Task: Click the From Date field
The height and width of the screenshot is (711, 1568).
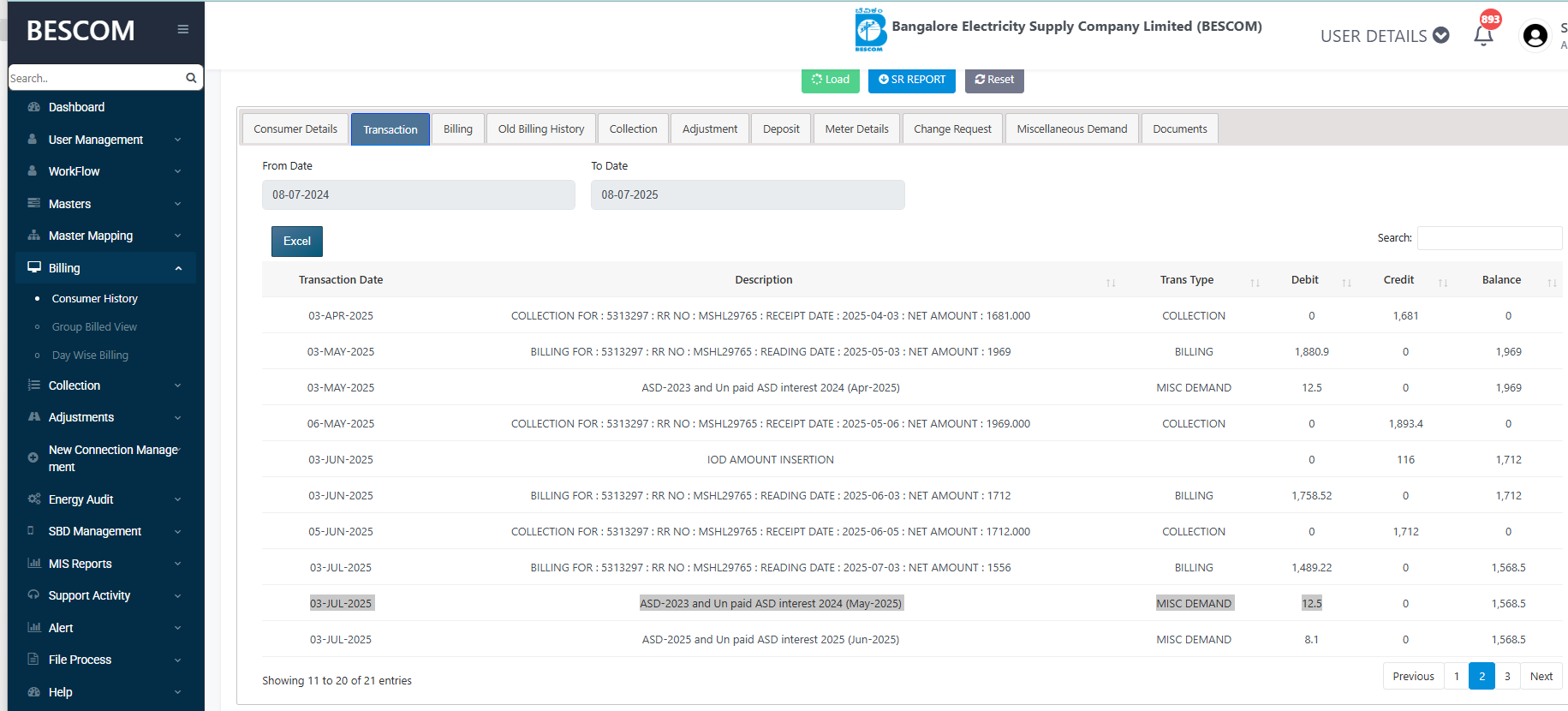Action: coord(419,194)
